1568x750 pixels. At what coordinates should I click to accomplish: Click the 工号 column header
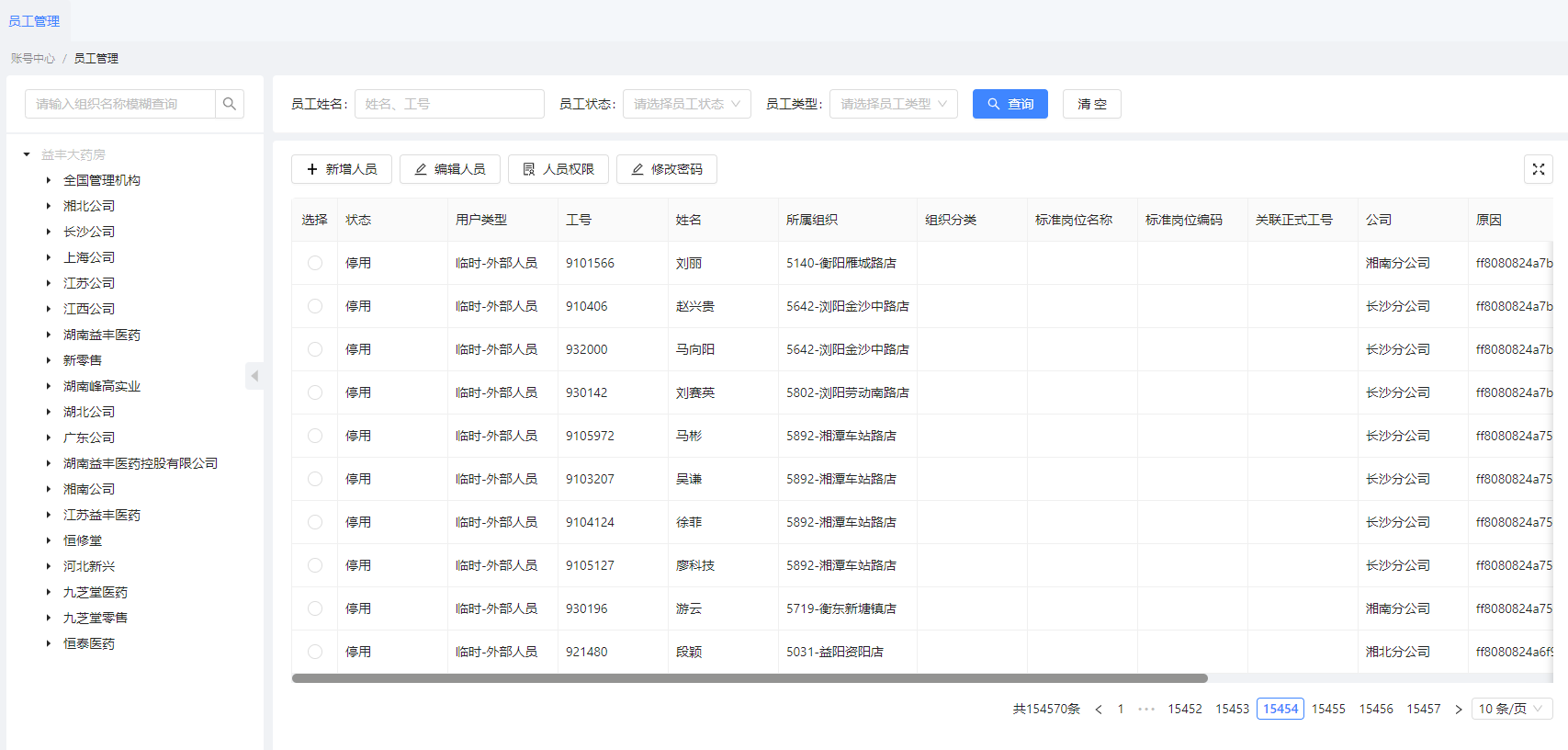pos(613,220)
